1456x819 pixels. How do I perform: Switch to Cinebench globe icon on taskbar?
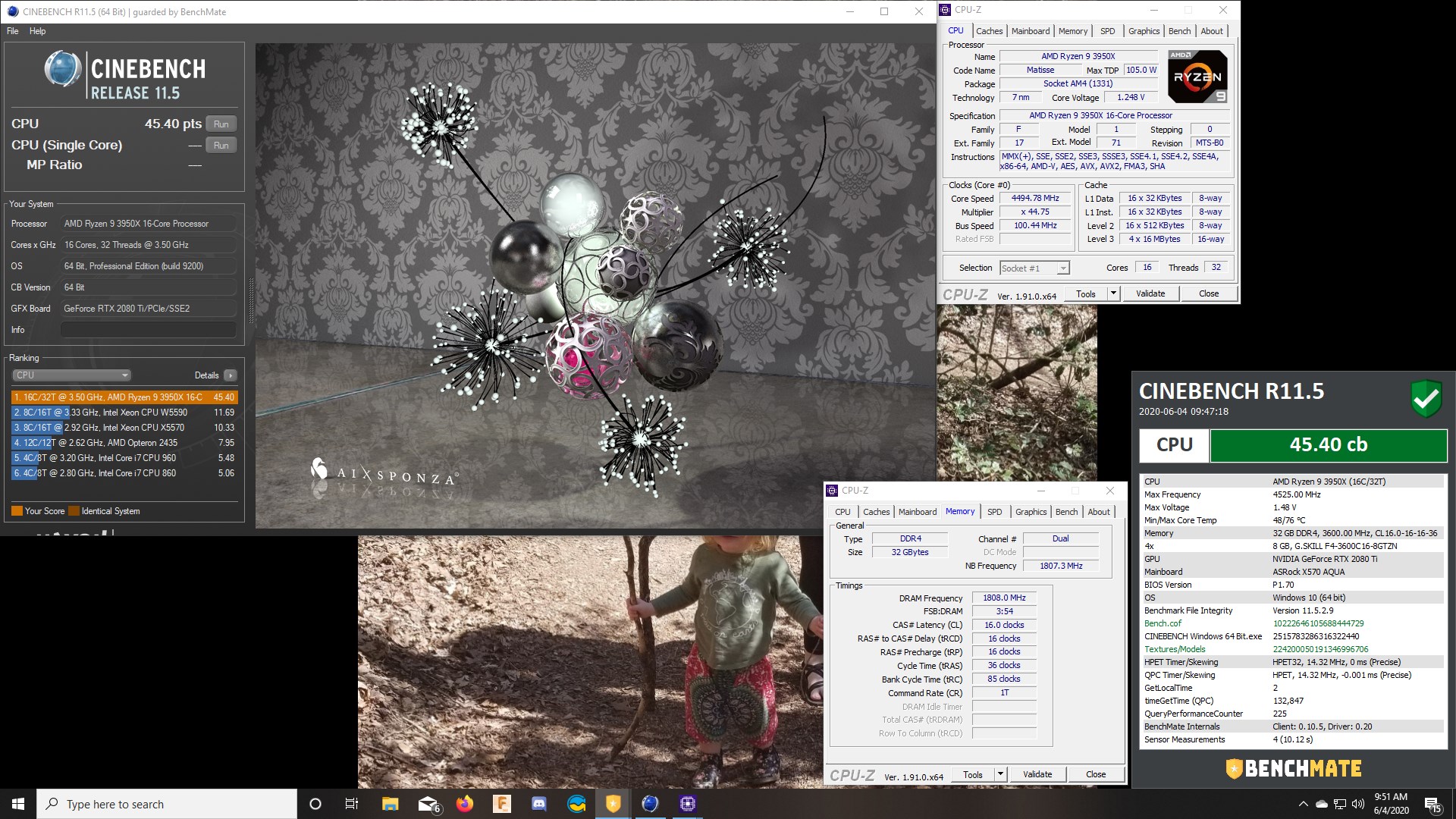pyautogui.click(x=650, y=804)
